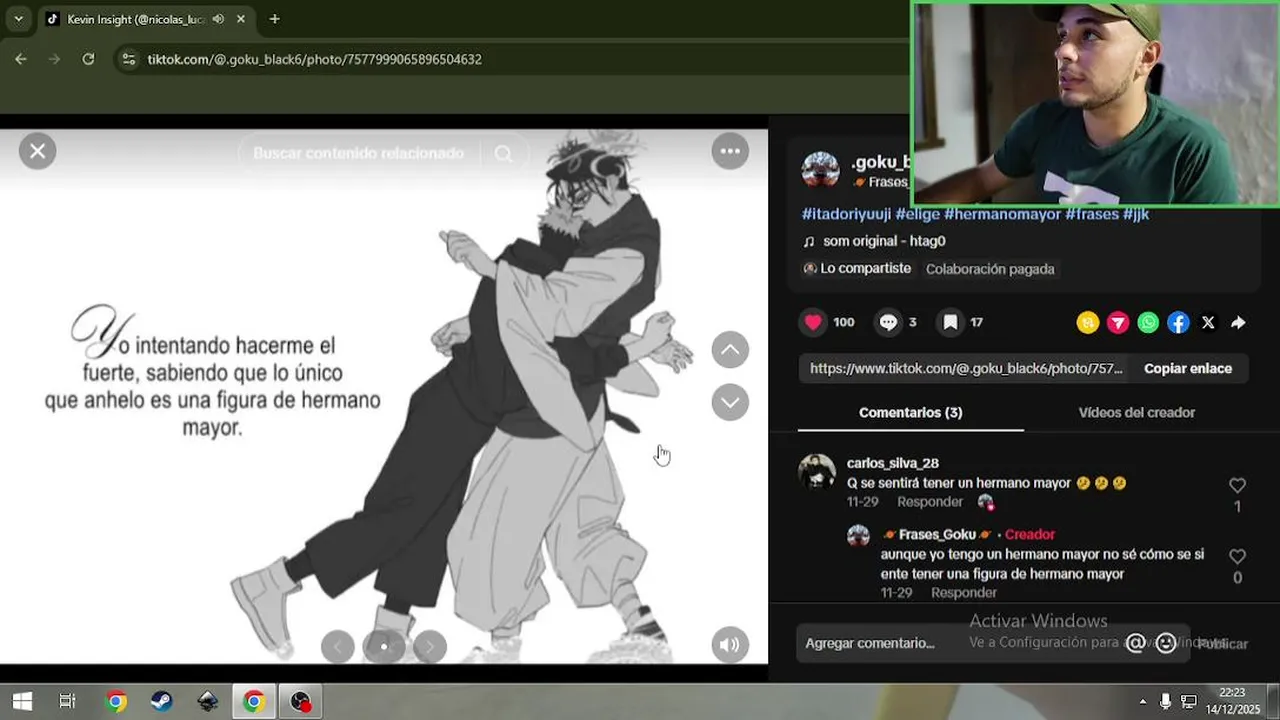1280x720 pixels.
Task: Switch to the 'Comentarios (3)' tab
Action: (x=910, y=412)
